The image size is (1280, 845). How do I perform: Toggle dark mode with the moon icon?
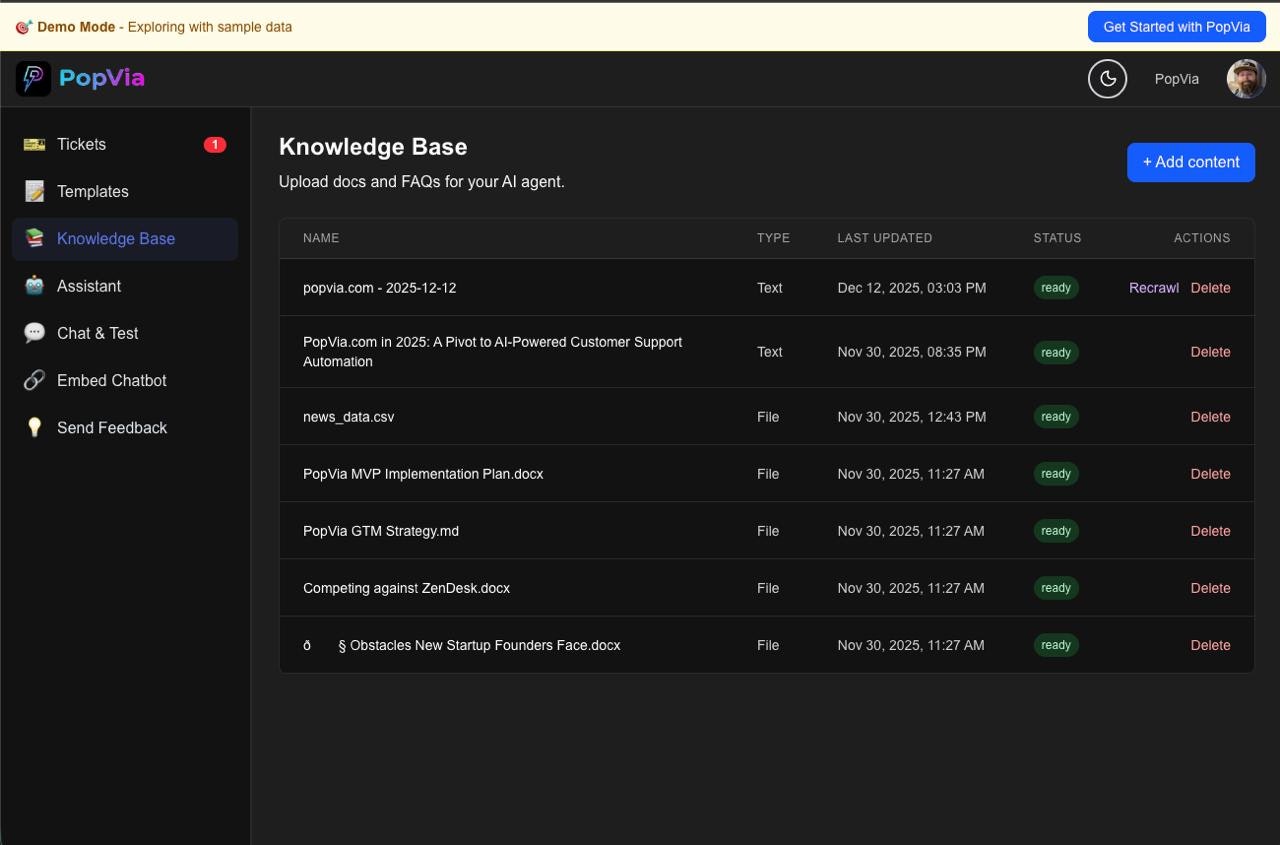[1107, 78]
